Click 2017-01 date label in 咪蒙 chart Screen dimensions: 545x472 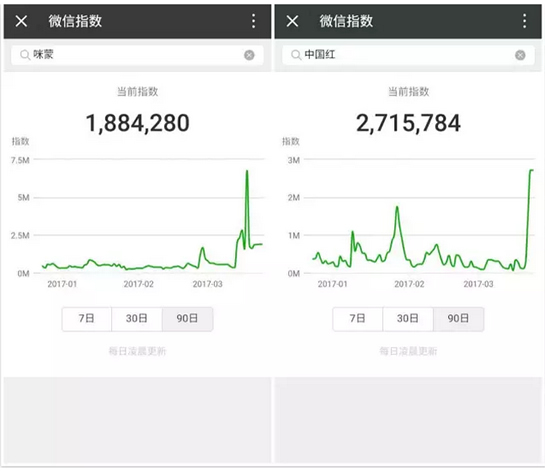coord(62,284)
